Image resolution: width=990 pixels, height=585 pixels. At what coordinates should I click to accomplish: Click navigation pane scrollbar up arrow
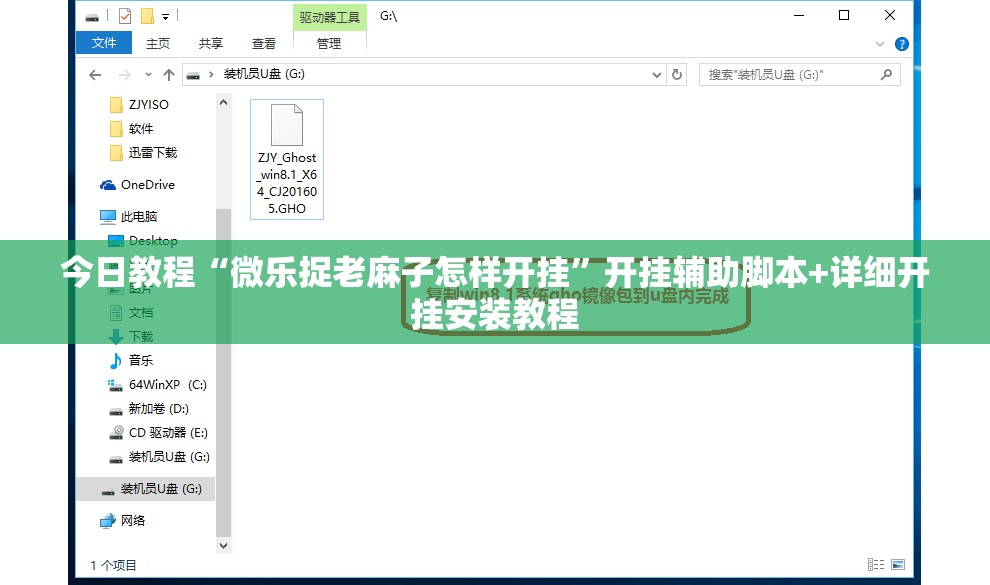point(224,102)
